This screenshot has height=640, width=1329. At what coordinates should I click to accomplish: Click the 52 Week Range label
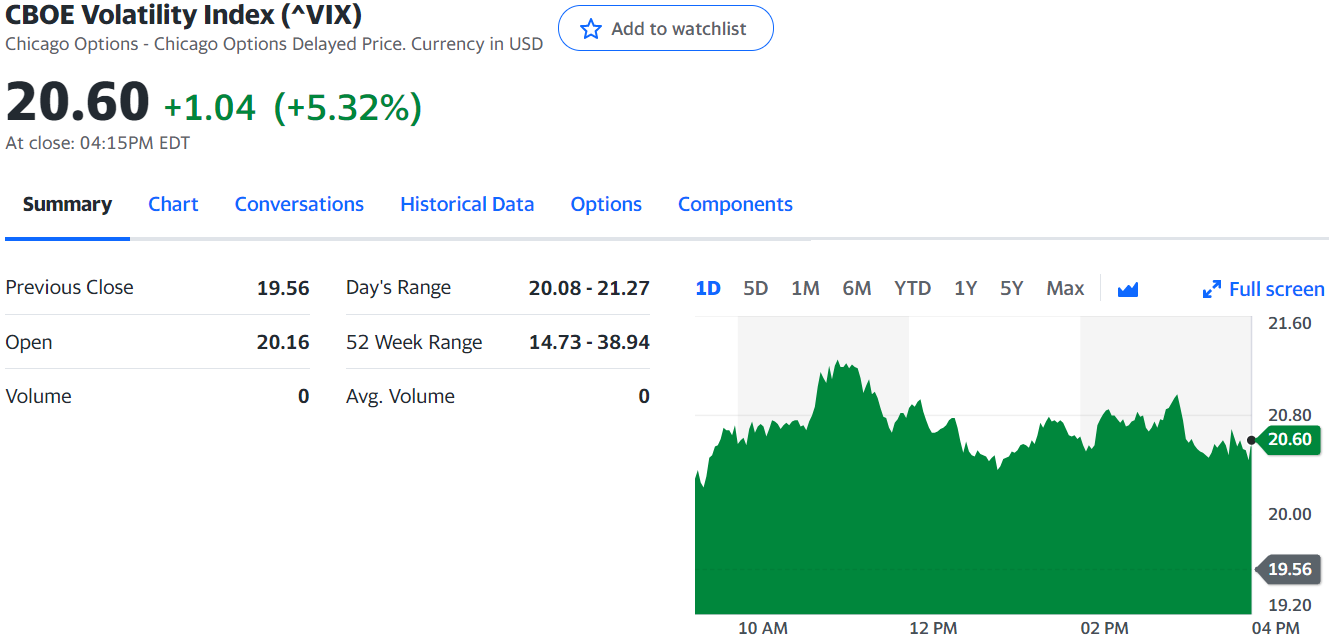click(414, 342)
